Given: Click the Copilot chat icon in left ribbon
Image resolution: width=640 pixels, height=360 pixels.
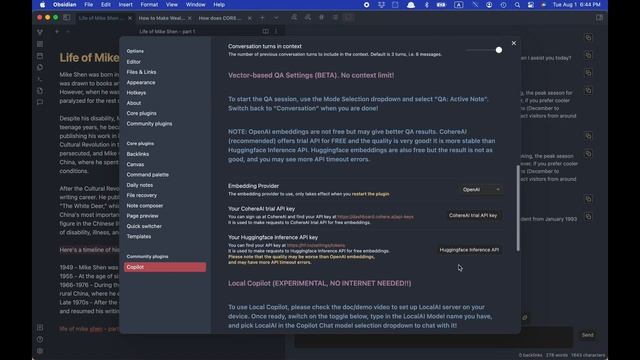Looking at the screenshot, I should tap(40, 102).
